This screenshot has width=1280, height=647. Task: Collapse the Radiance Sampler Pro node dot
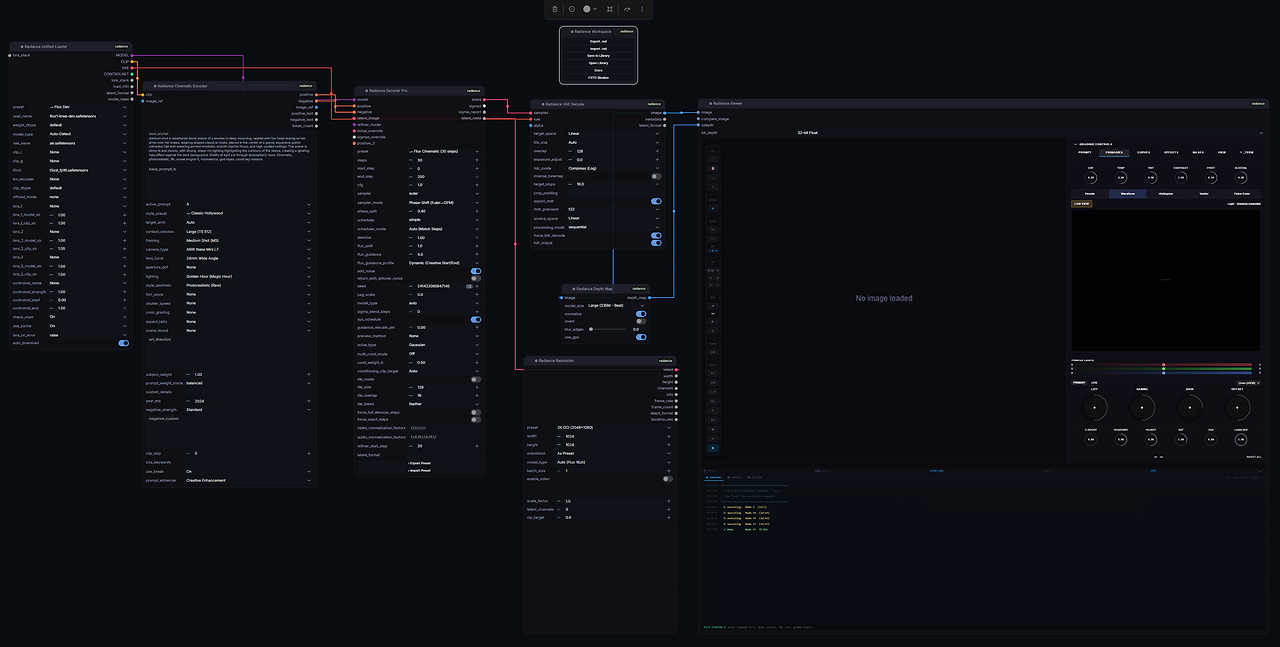[367, 90]
